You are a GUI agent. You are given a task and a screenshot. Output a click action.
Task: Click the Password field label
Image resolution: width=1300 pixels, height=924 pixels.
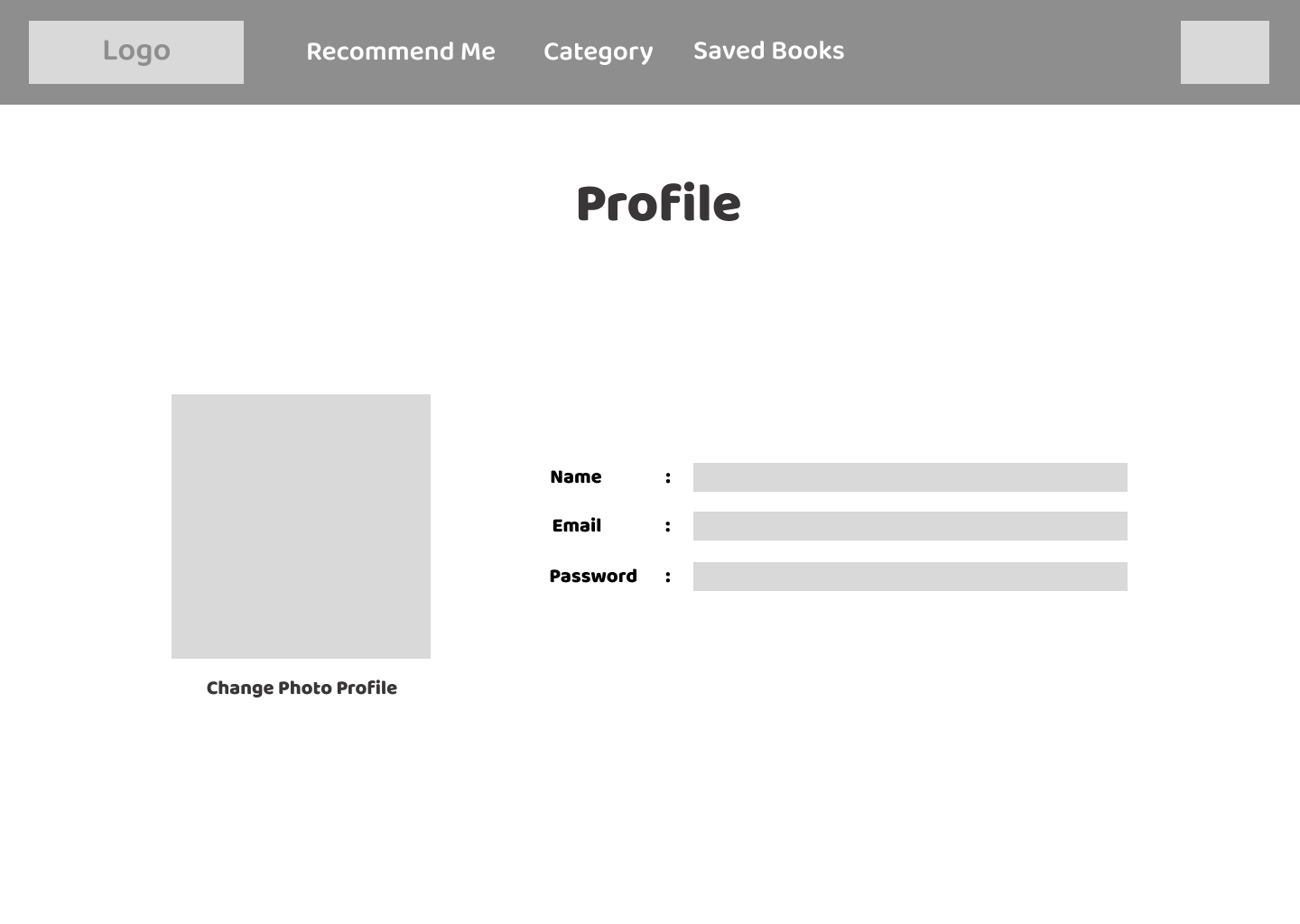(593, 576)
